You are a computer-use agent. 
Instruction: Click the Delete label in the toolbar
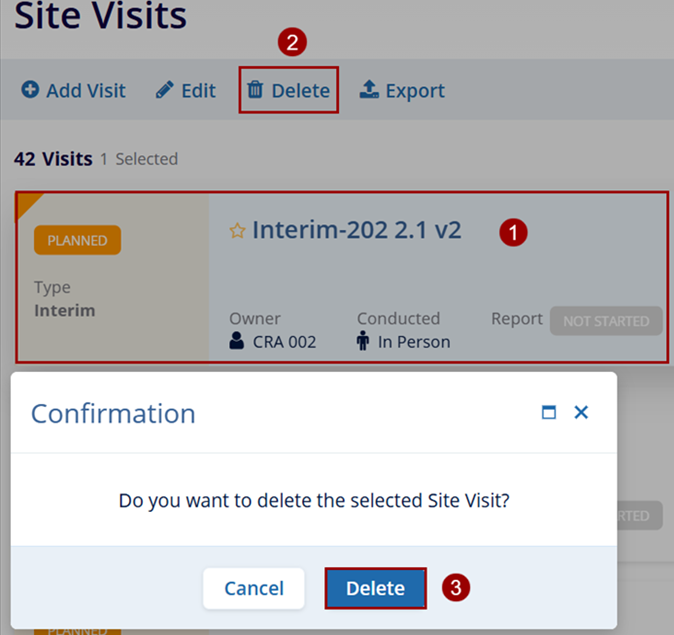coord(300,91)
